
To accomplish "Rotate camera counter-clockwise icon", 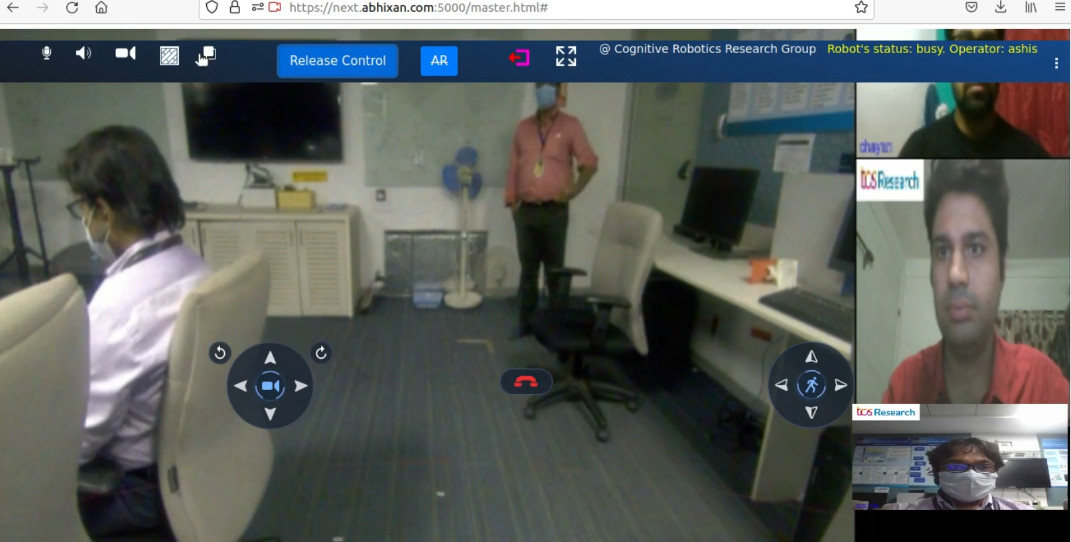I will tap(220, 353).
